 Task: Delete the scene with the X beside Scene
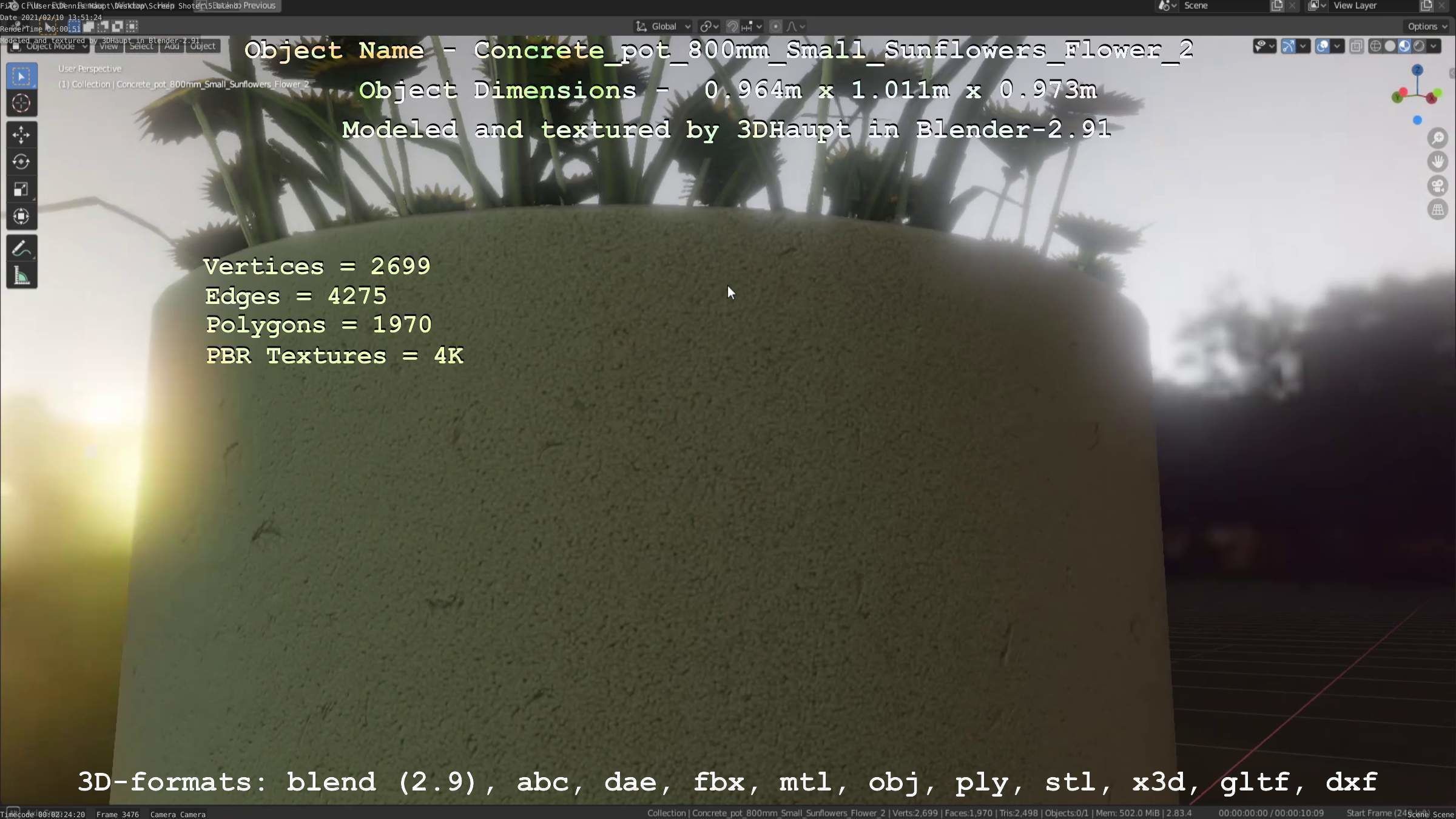[1292, 5]
